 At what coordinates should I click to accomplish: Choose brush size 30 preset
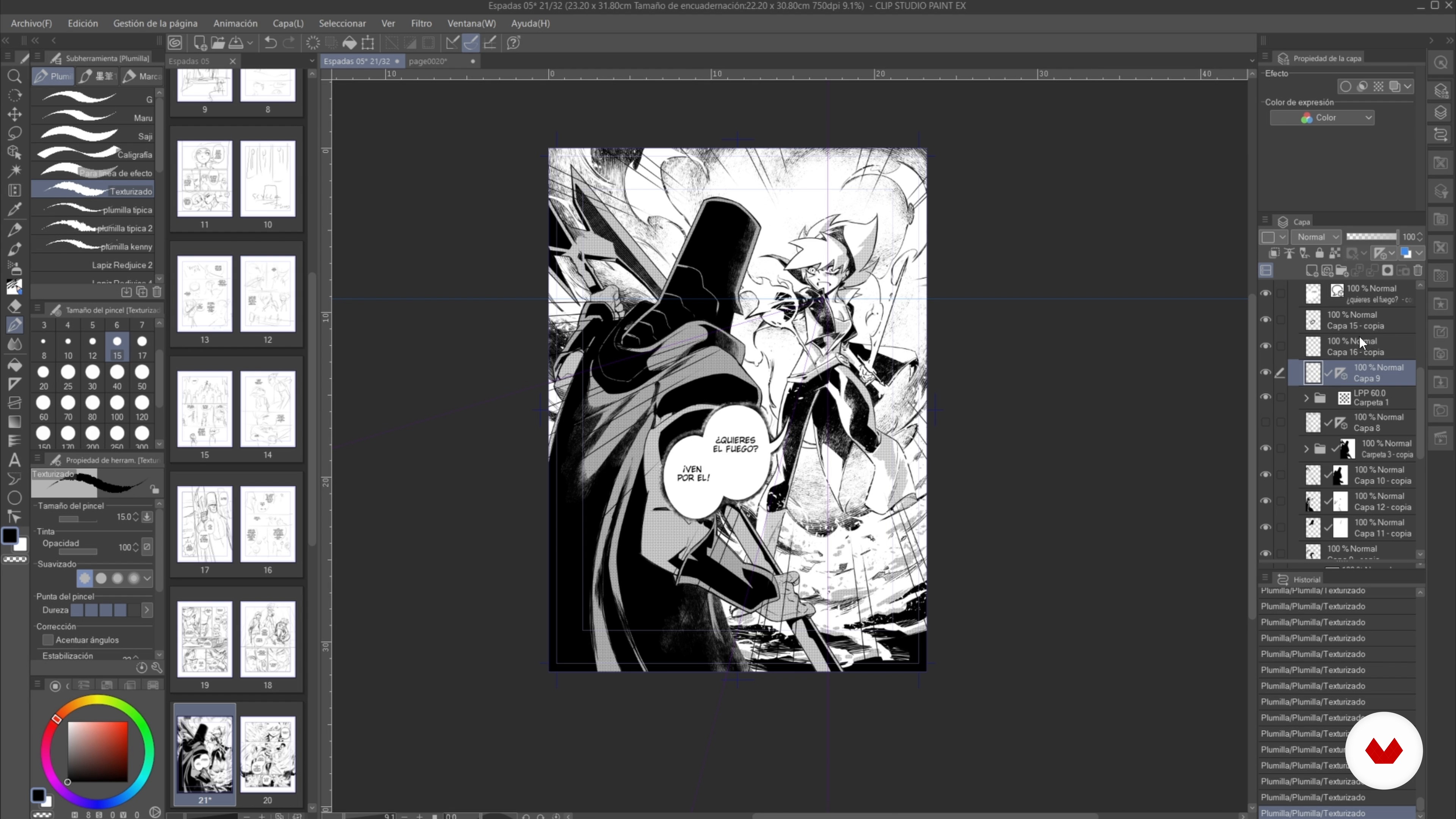tap(92, 378)
